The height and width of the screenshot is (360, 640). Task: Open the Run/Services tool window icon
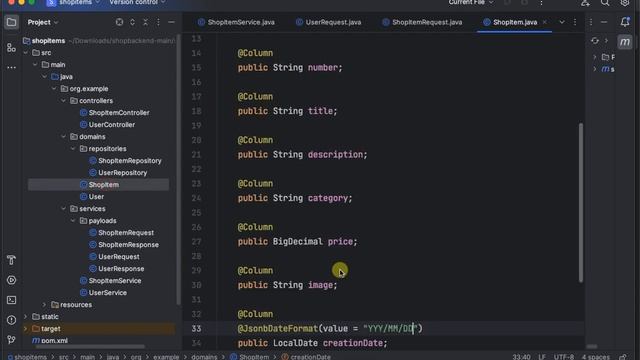pyautogui.click(x=11, y=280)
